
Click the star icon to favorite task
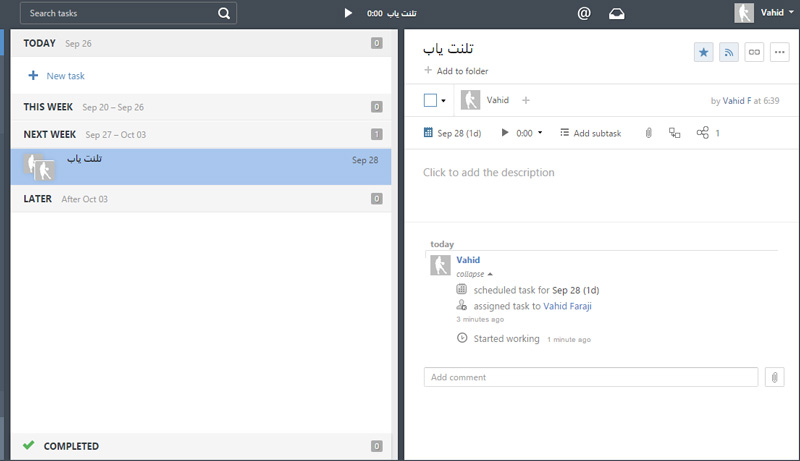click(x=704, y=53)
